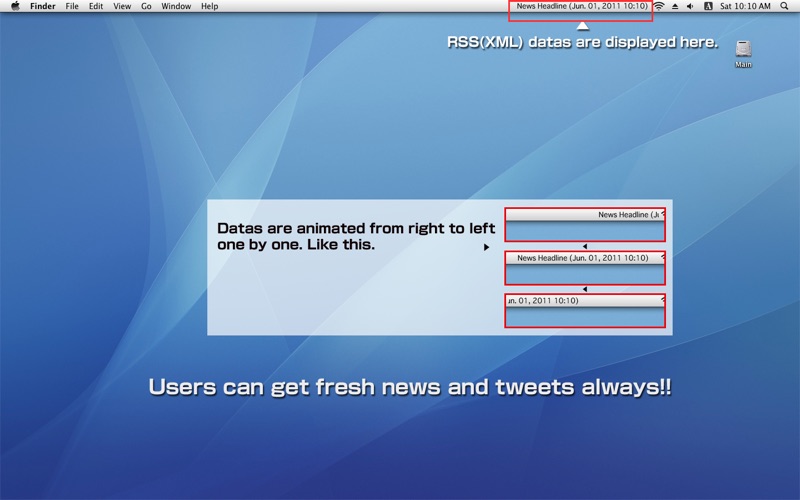800x500 pixels.
Task: Open the Edit menu
Action: pyautogui.click(x=96, y=6)
